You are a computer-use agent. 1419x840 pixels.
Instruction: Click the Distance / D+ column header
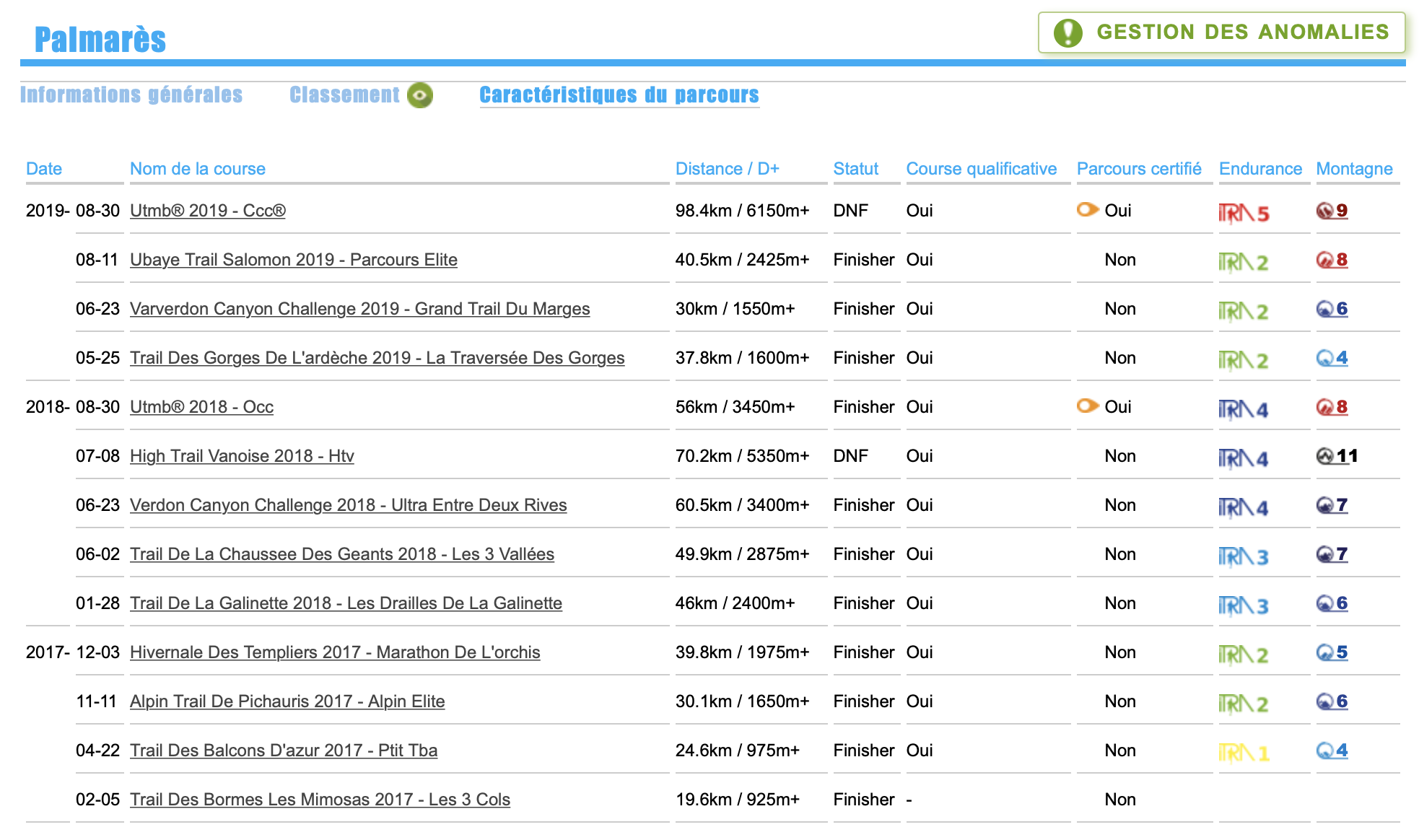pos(727,169)
